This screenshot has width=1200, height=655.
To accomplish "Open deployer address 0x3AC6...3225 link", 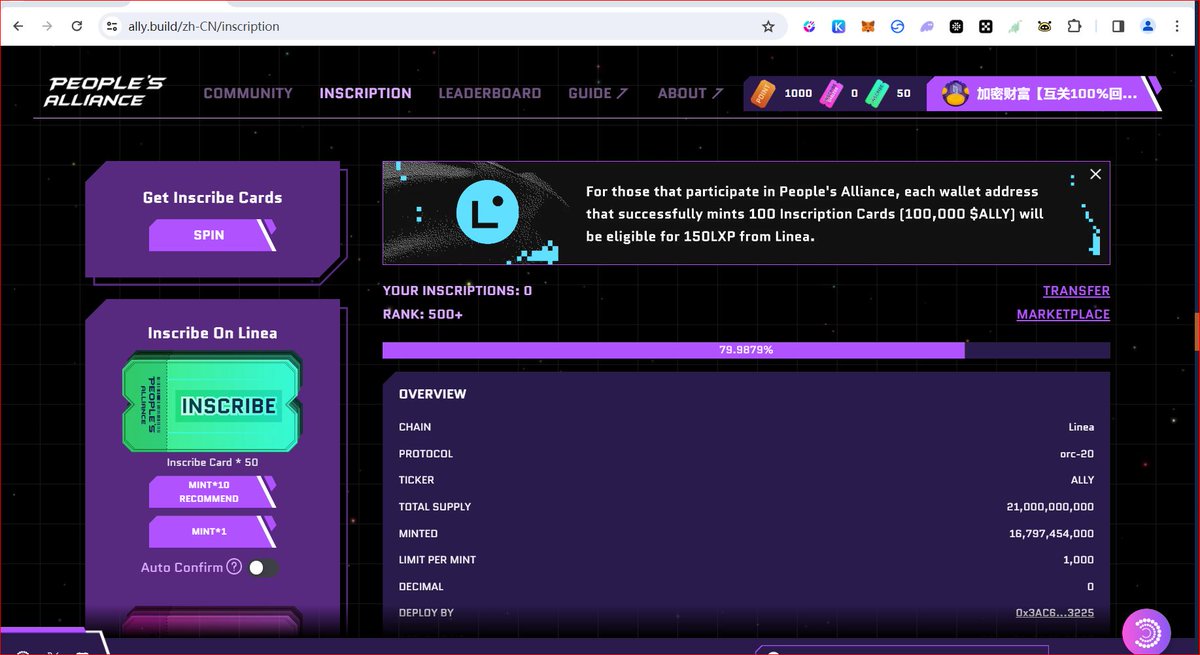I will tap(1055, 613).
